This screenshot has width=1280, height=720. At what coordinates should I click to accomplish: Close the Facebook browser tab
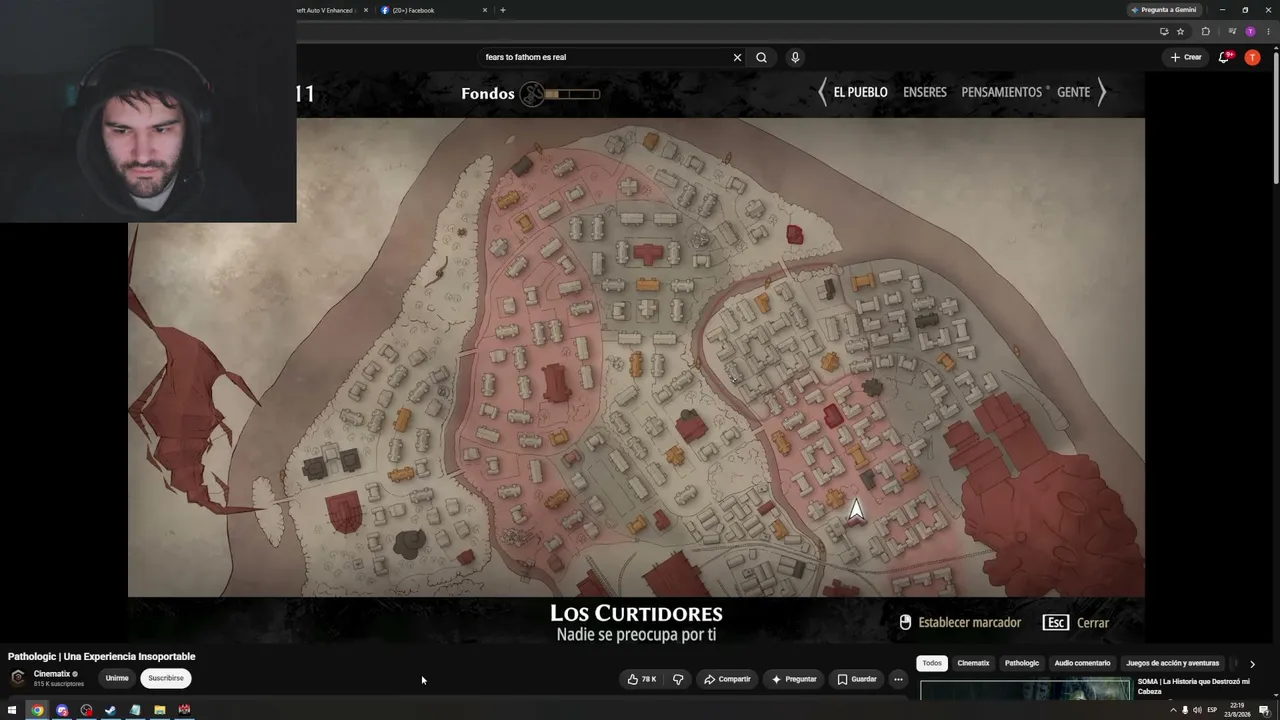pyautogui.click(x=485, y=10)
